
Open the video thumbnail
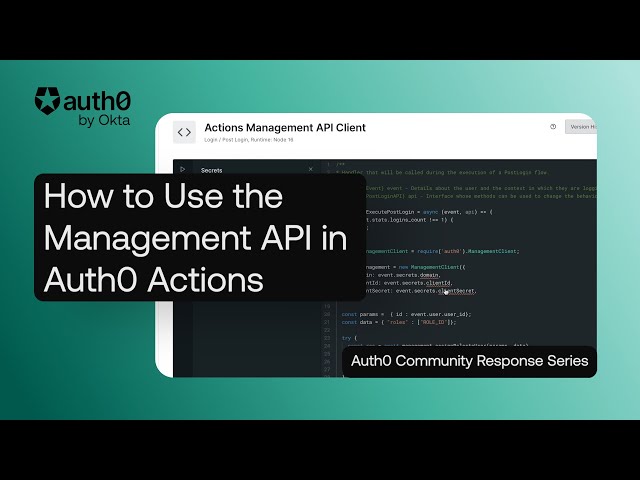pos(320,240)
